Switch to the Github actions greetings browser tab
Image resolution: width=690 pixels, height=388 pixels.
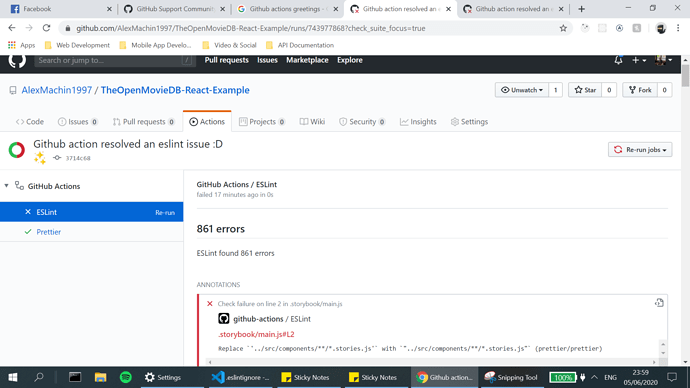click(x=287, y=9)
